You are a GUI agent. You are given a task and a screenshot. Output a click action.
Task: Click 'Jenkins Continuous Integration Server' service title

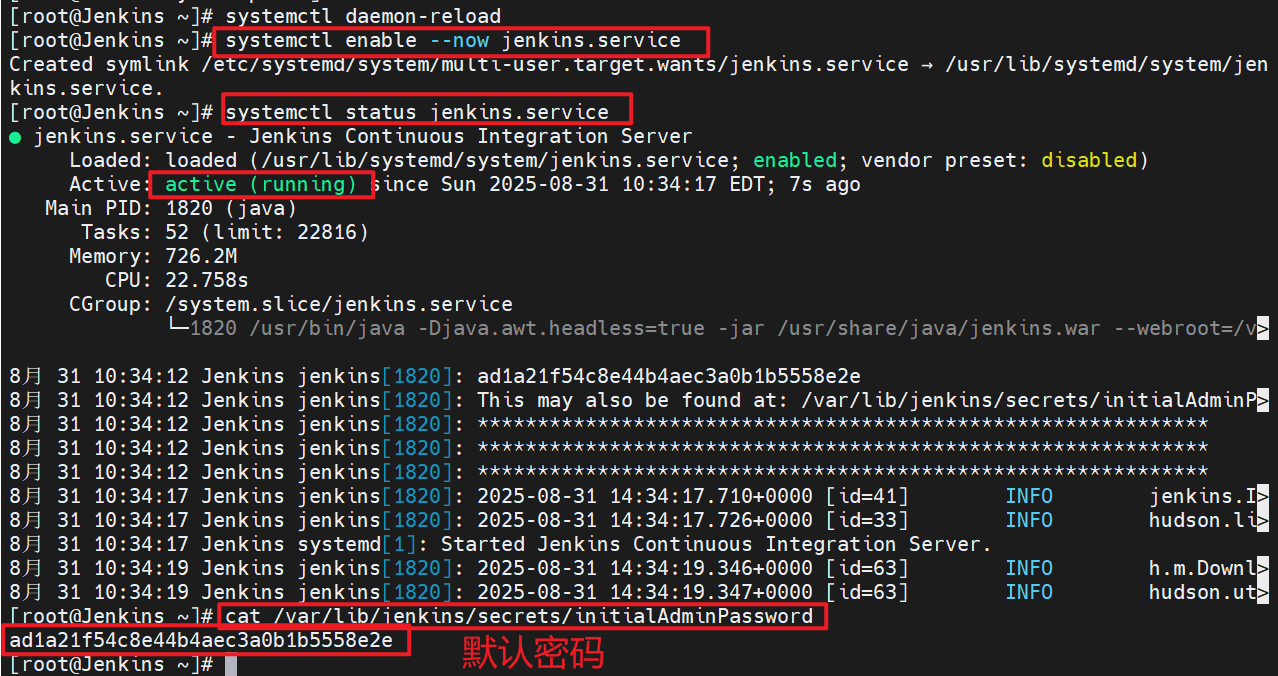click(470, 136)
